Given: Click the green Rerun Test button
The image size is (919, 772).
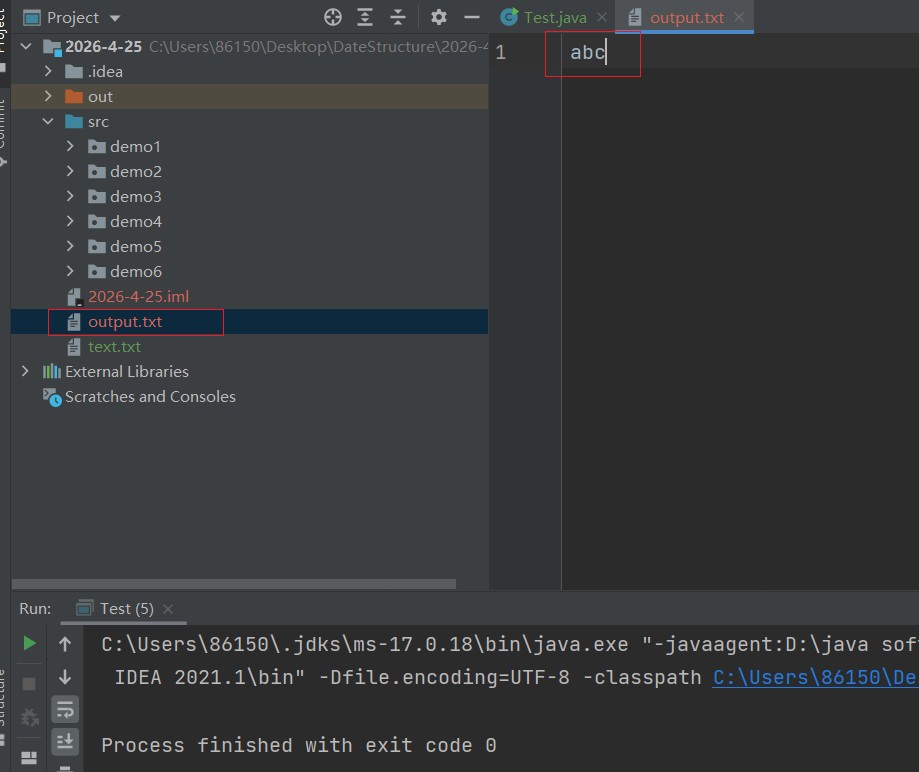Looking at the screenshot, I should pos(30,643).
